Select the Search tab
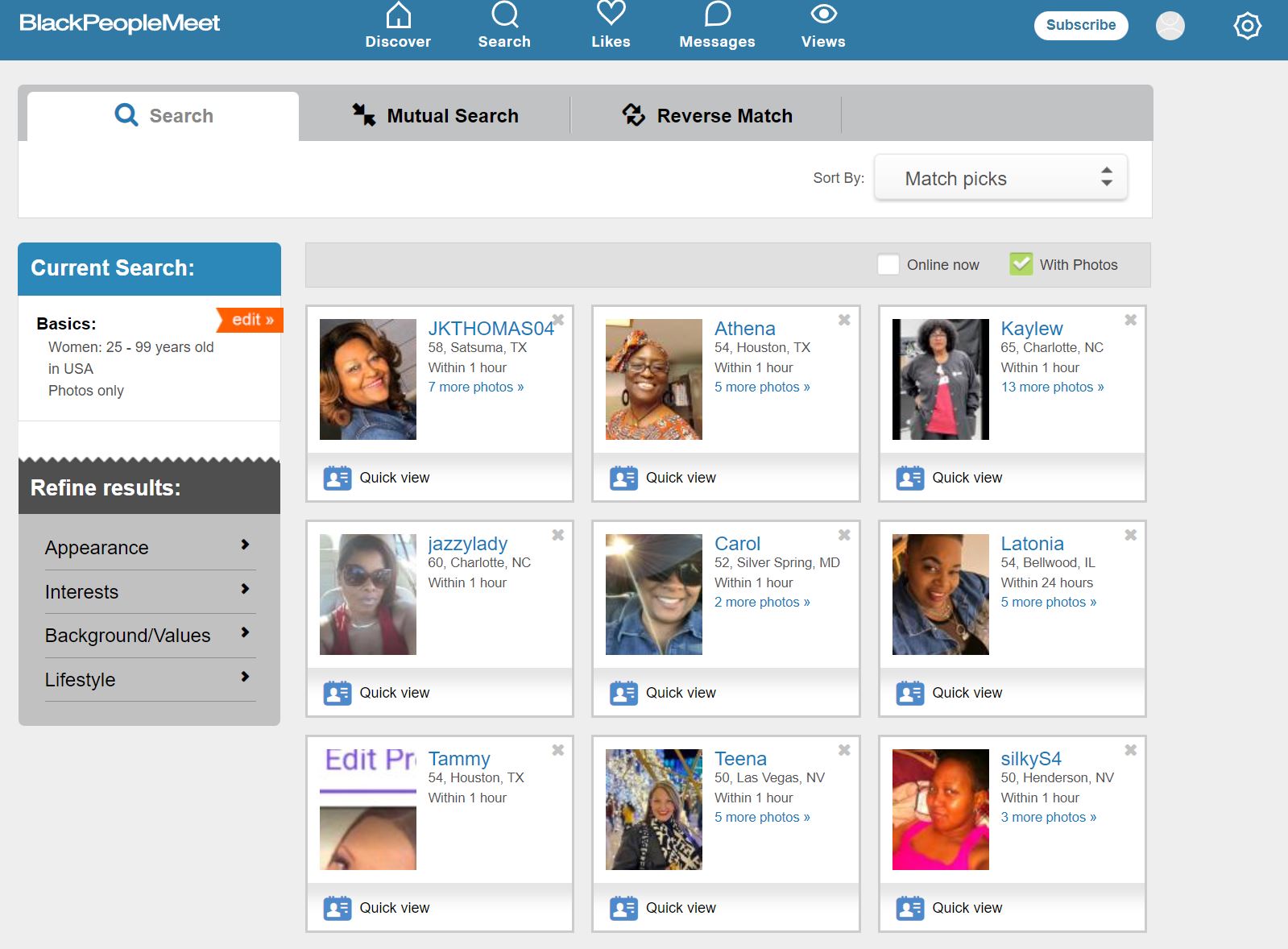The width and height of the screenshot is (1288, 949). click(x=164, y=115)
